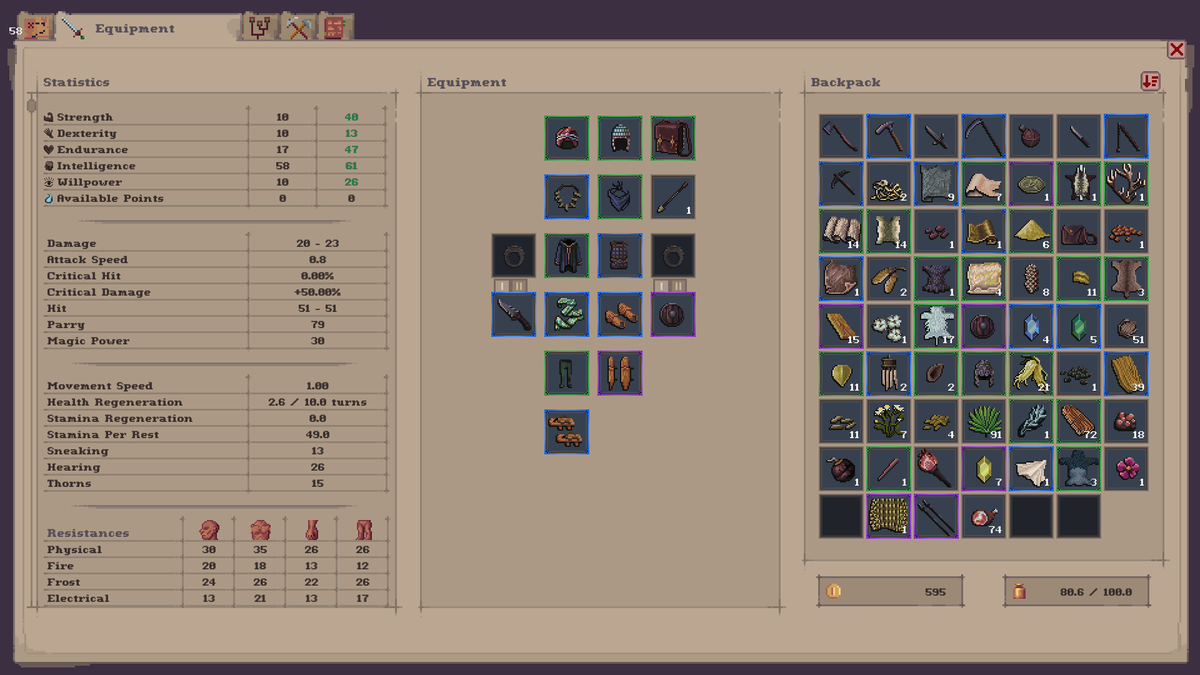1200x675 pixels.
Task: Select the burning torch item
Action: pyautogui.click(x=936, y=469)
